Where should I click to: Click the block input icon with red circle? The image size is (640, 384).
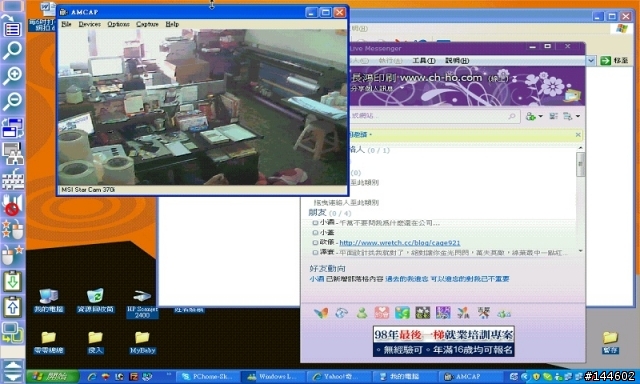click(12, 205)
